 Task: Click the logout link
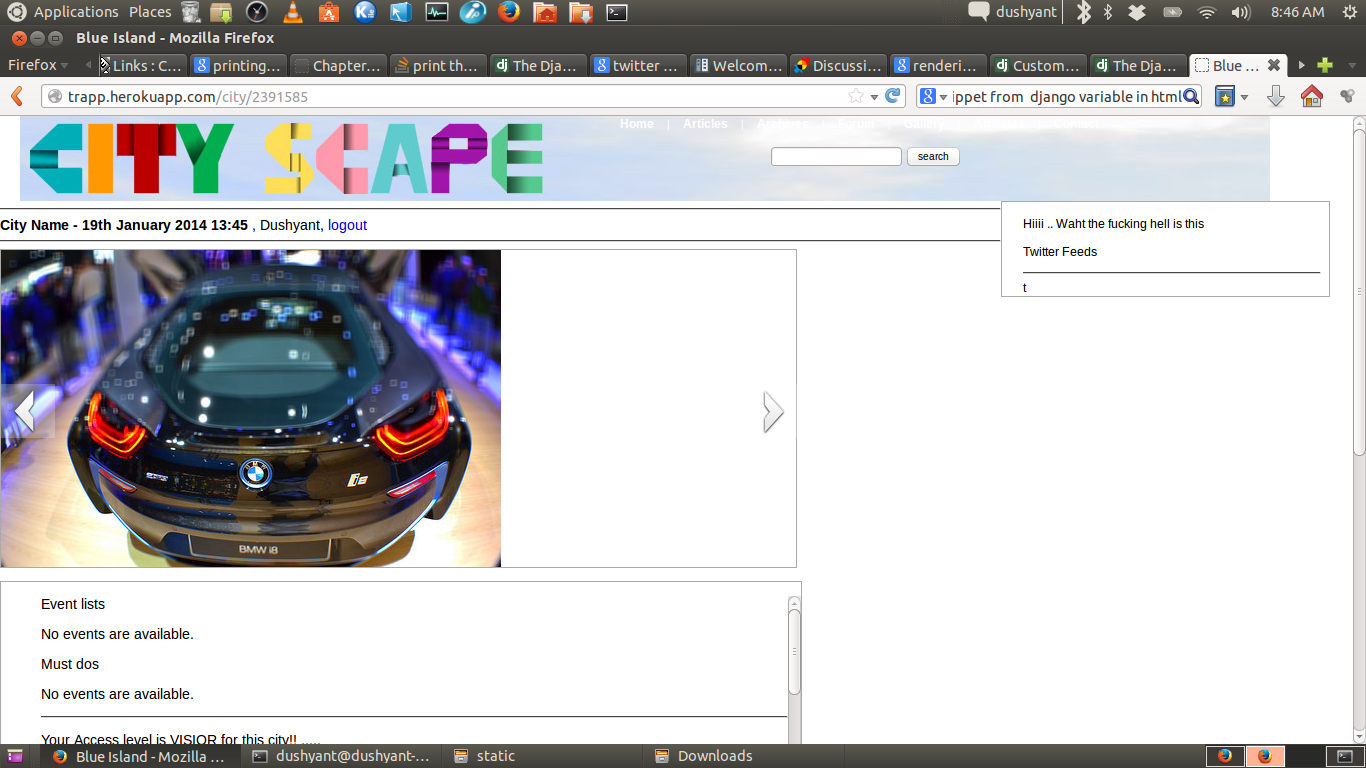(x=347, y=225)
